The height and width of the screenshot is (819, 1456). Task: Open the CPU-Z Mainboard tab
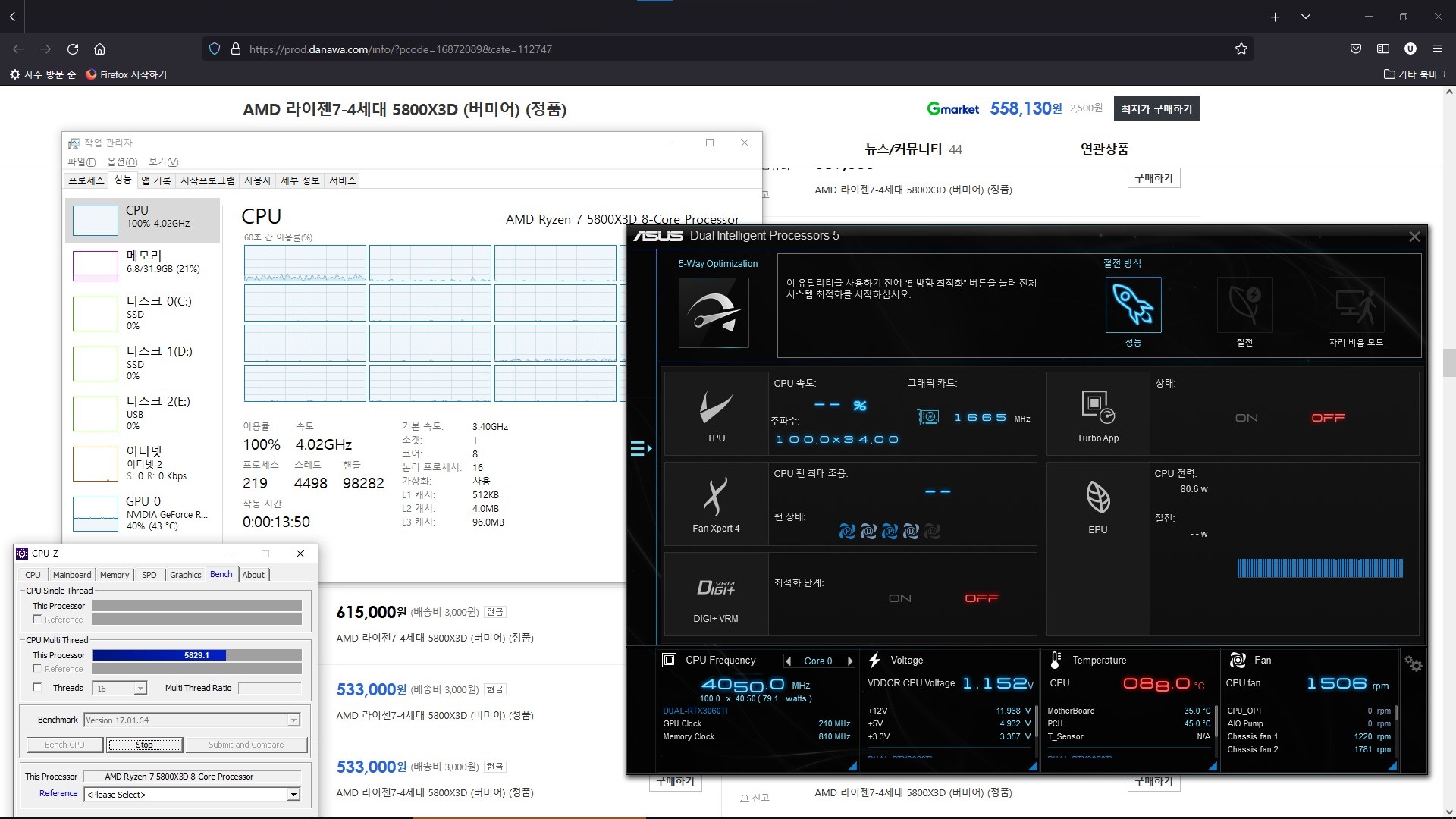(x=72, y=575)
